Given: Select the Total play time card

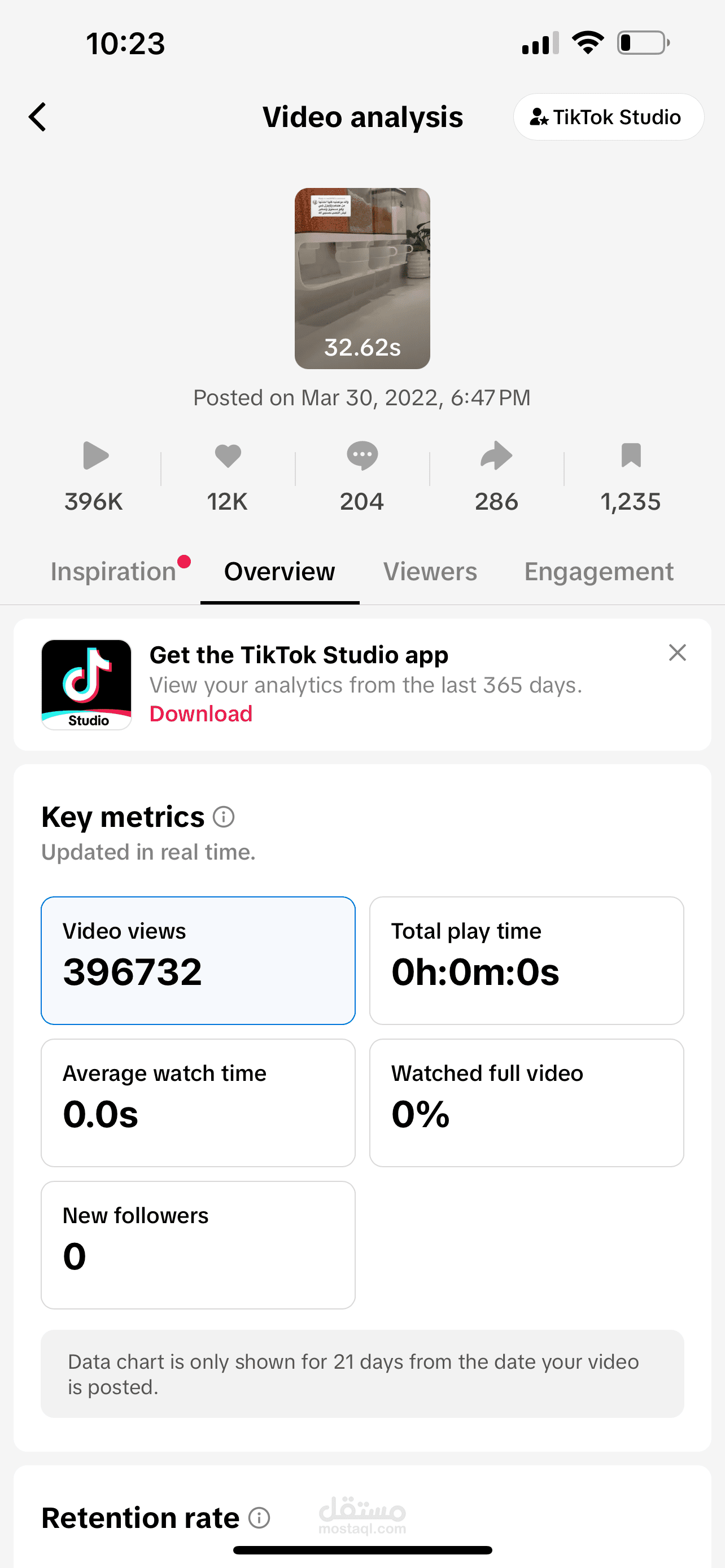Looking at the screenshot, I should click(x=526, y=960).
